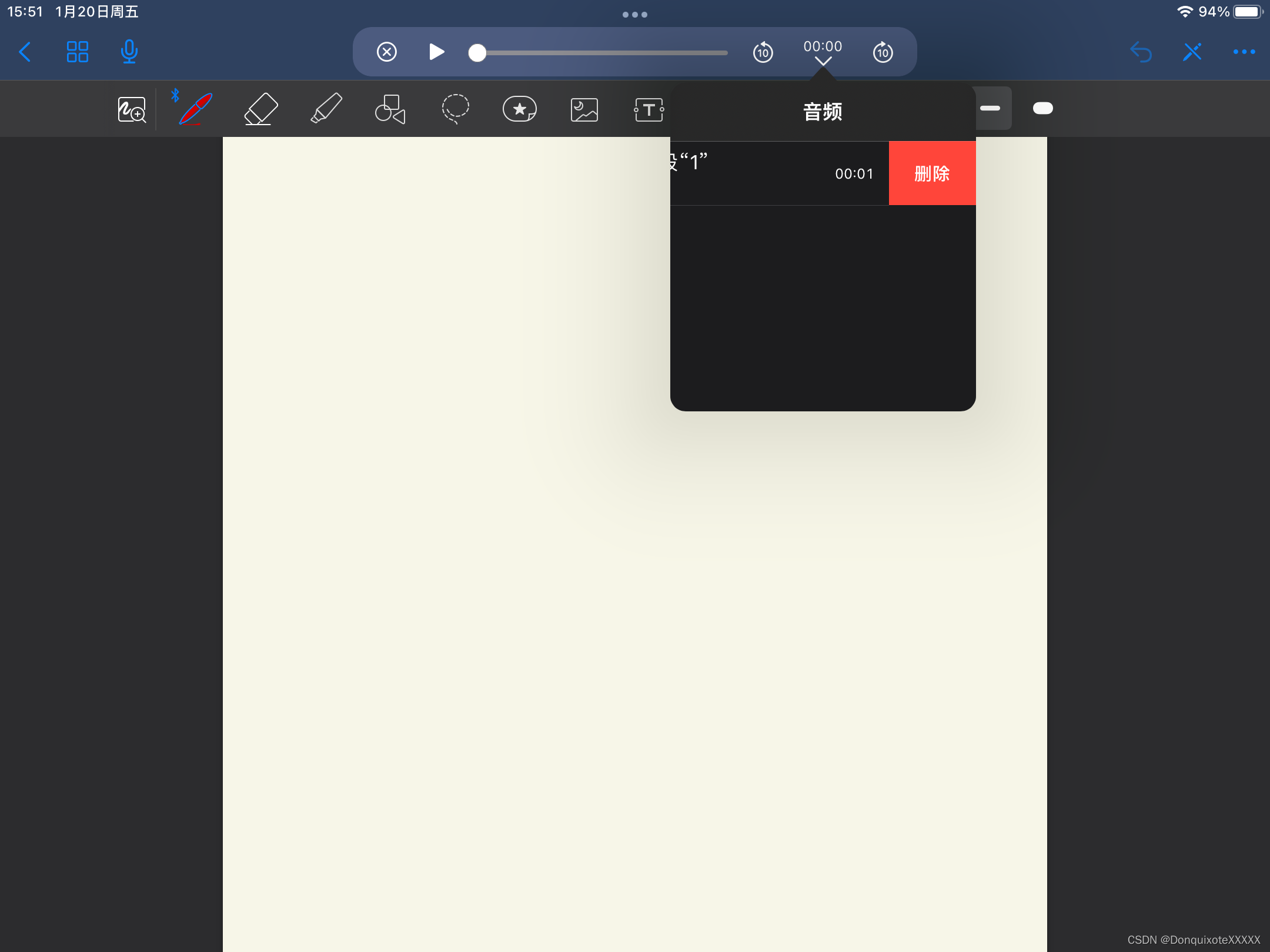Select the Eraser tool
The height and width of the screenshot is (952, 1270).
click(260, 109)
